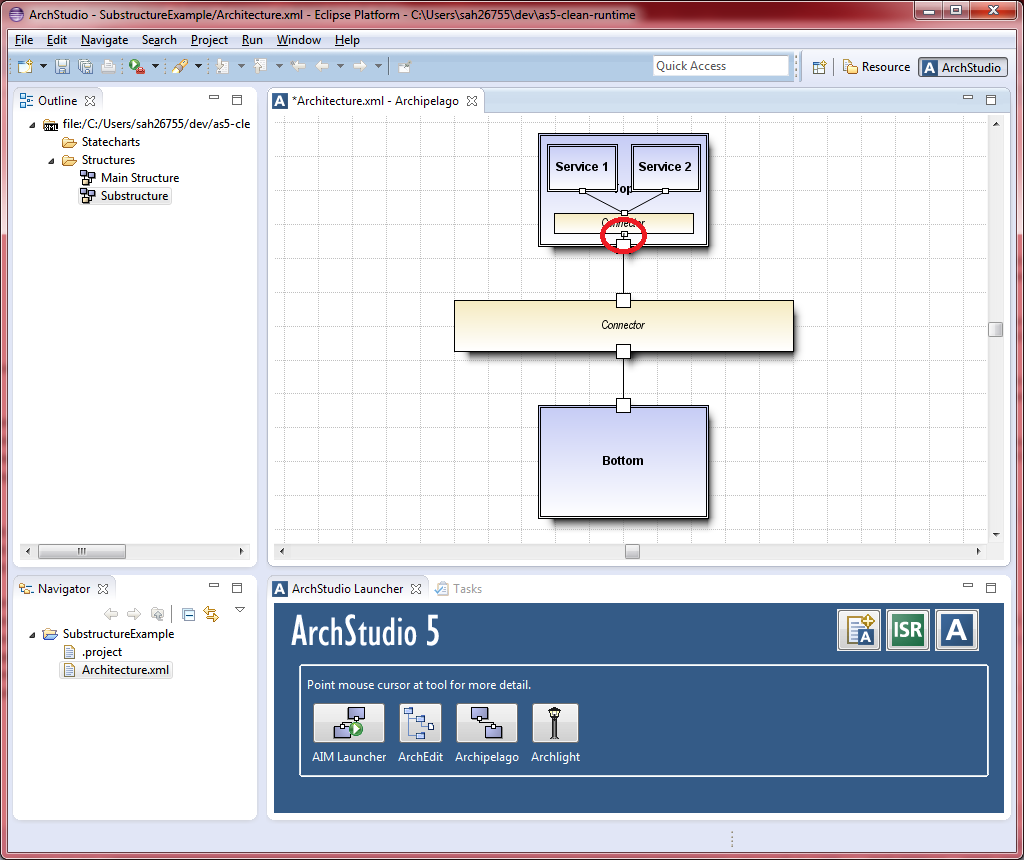Select the Bottom component
The image size is (1024, 860).
[623, 461]
